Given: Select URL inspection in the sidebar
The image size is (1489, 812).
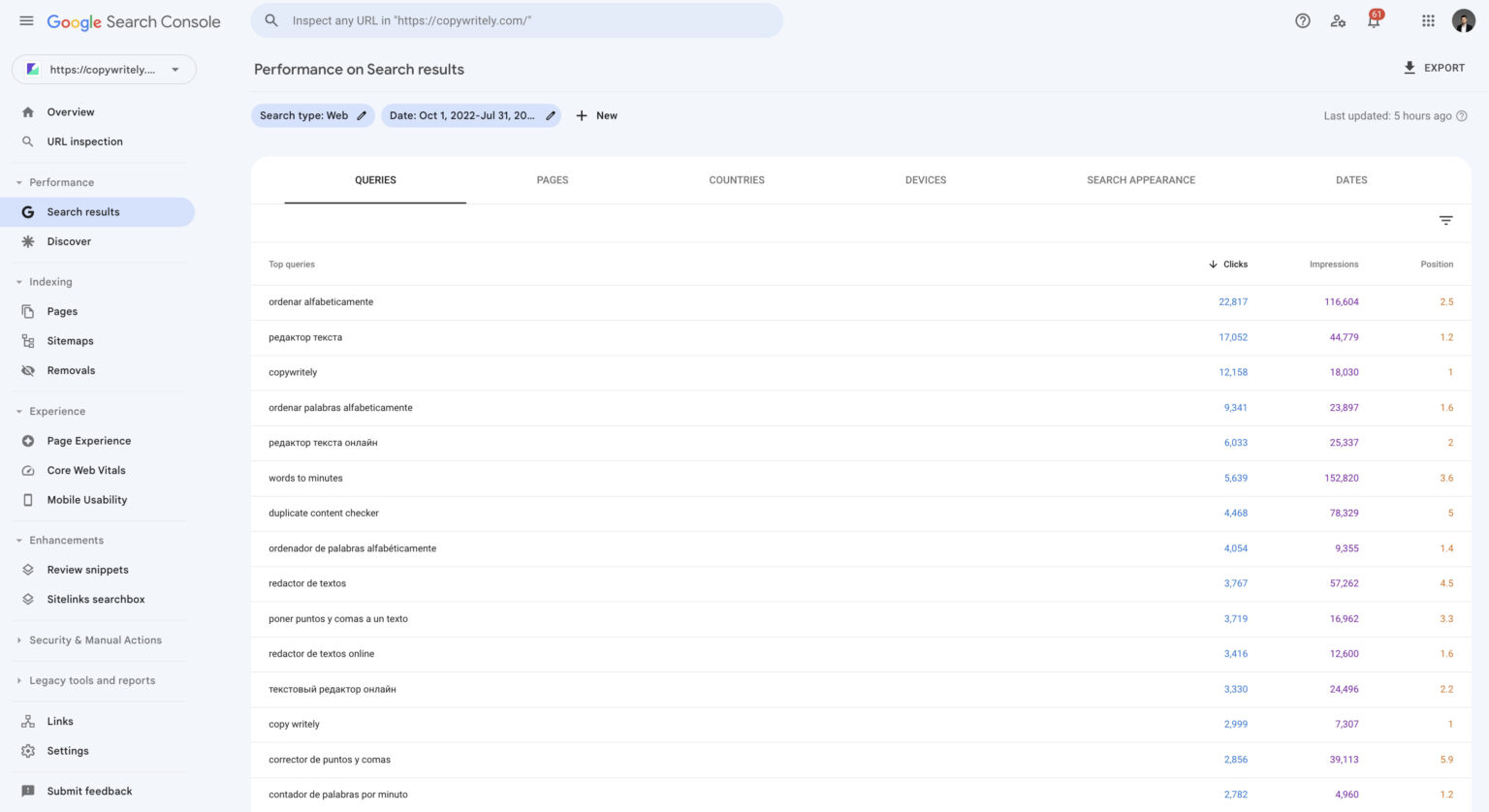Looking at the screenshot, I should point(84,141).
